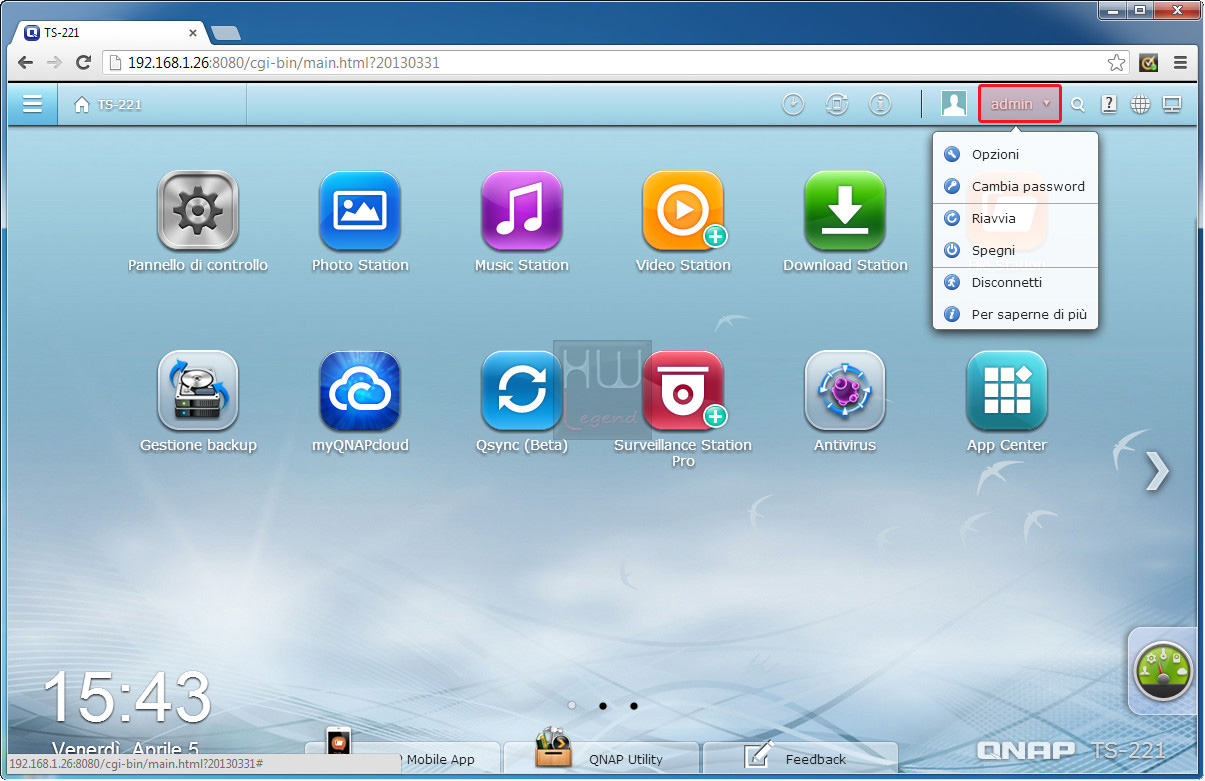This screenshot has height=781, width=1205.
Task: Open desktop preferences monitor icon
Action: point(1172,104)
